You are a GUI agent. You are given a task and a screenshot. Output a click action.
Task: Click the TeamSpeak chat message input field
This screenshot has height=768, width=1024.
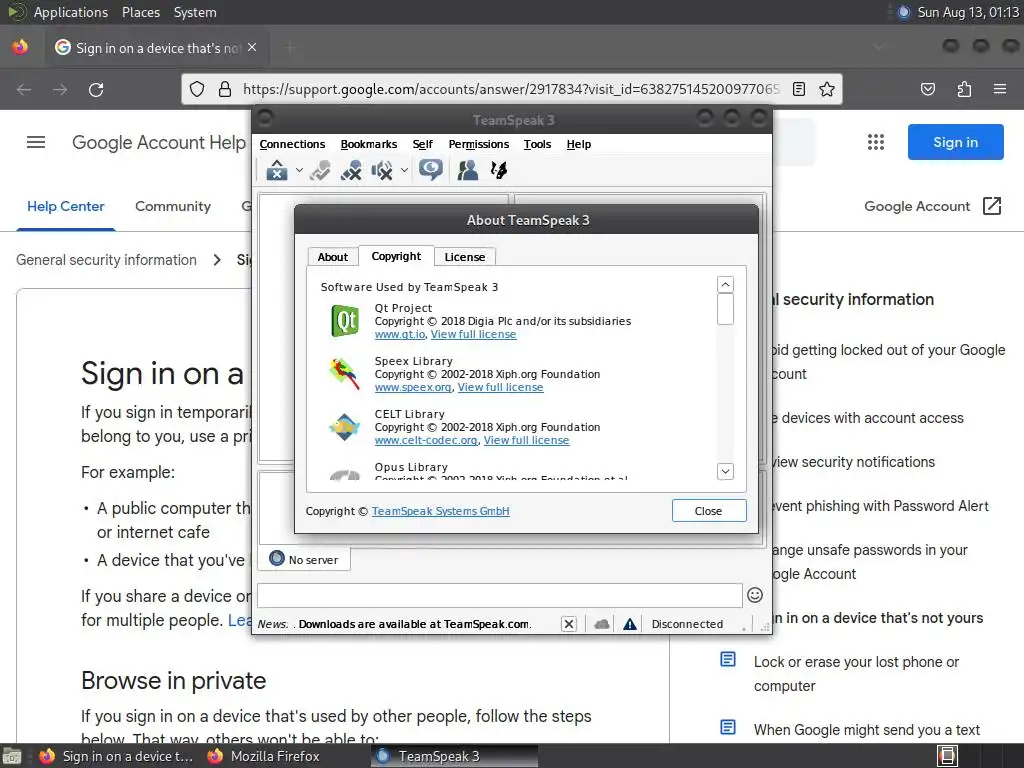click(x=500, y=595)
